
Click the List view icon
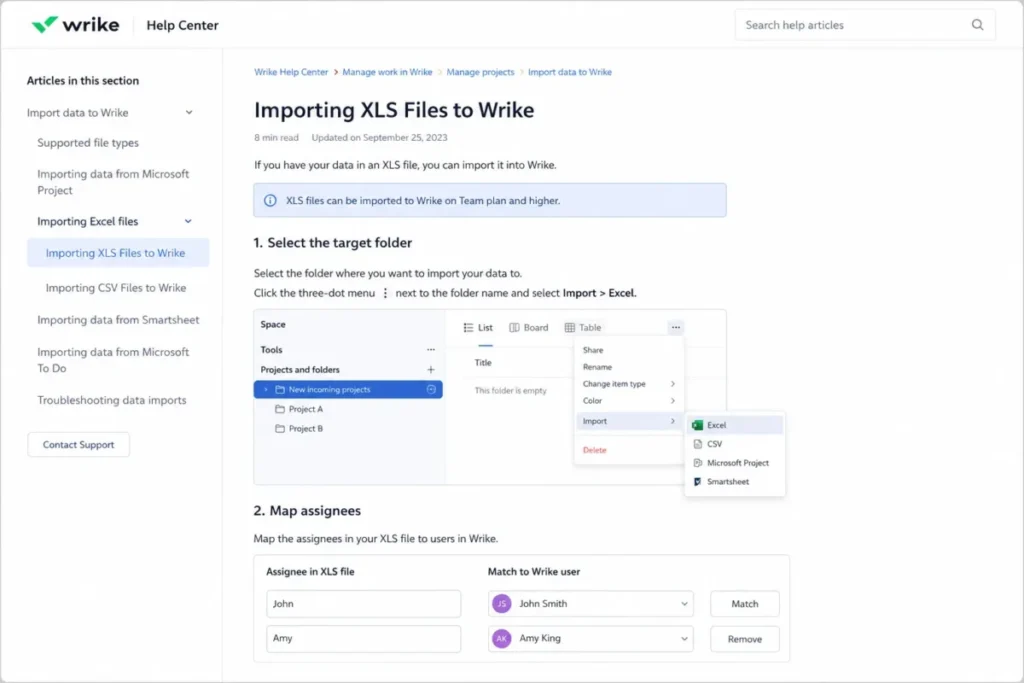[468, 328]
